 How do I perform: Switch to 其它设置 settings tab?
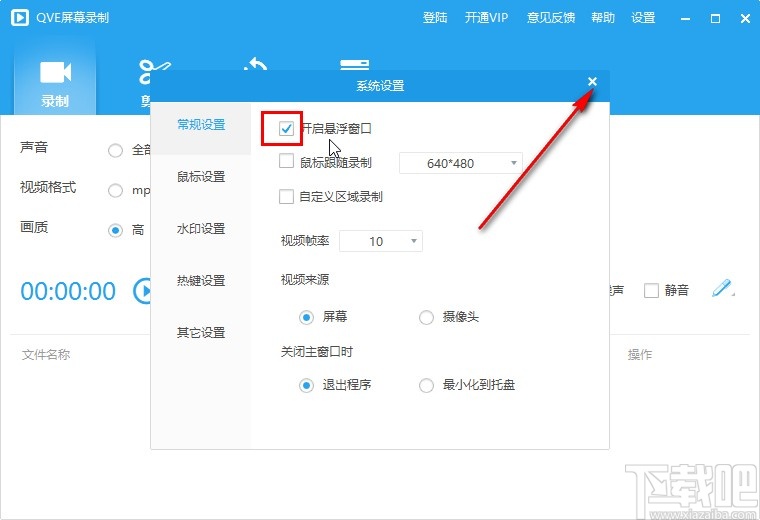click(201, 333)
